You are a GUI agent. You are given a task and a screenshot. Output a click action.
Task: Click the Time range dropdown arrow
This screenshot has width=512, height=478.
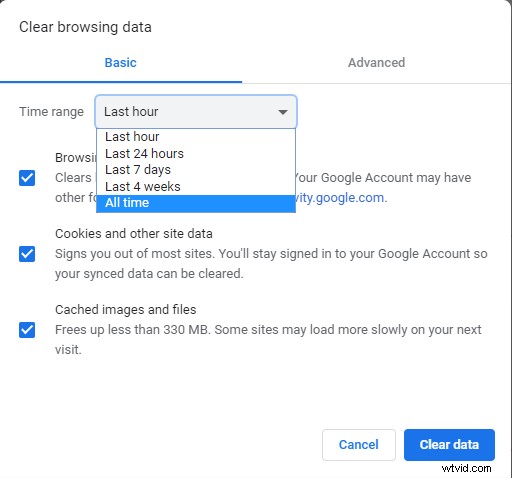[x=283, y=112]
